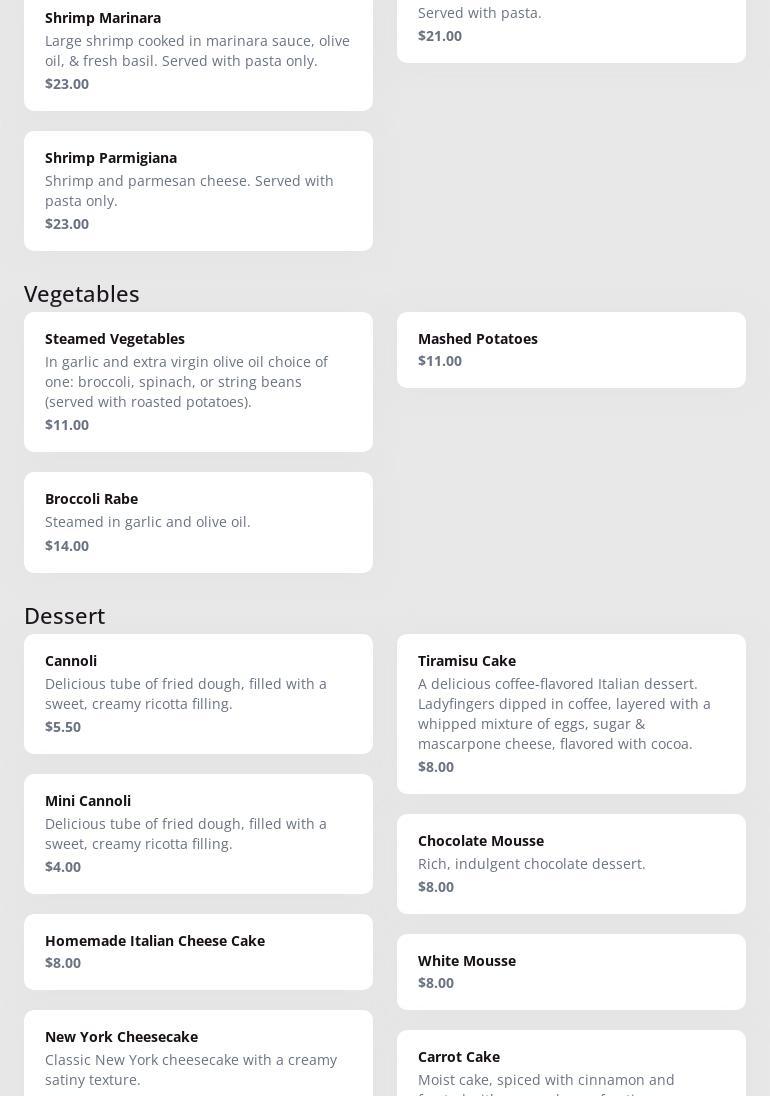Click the Shrimp Parmigiana card
This screenshot has height=1096, width=770.
[198, 190]
